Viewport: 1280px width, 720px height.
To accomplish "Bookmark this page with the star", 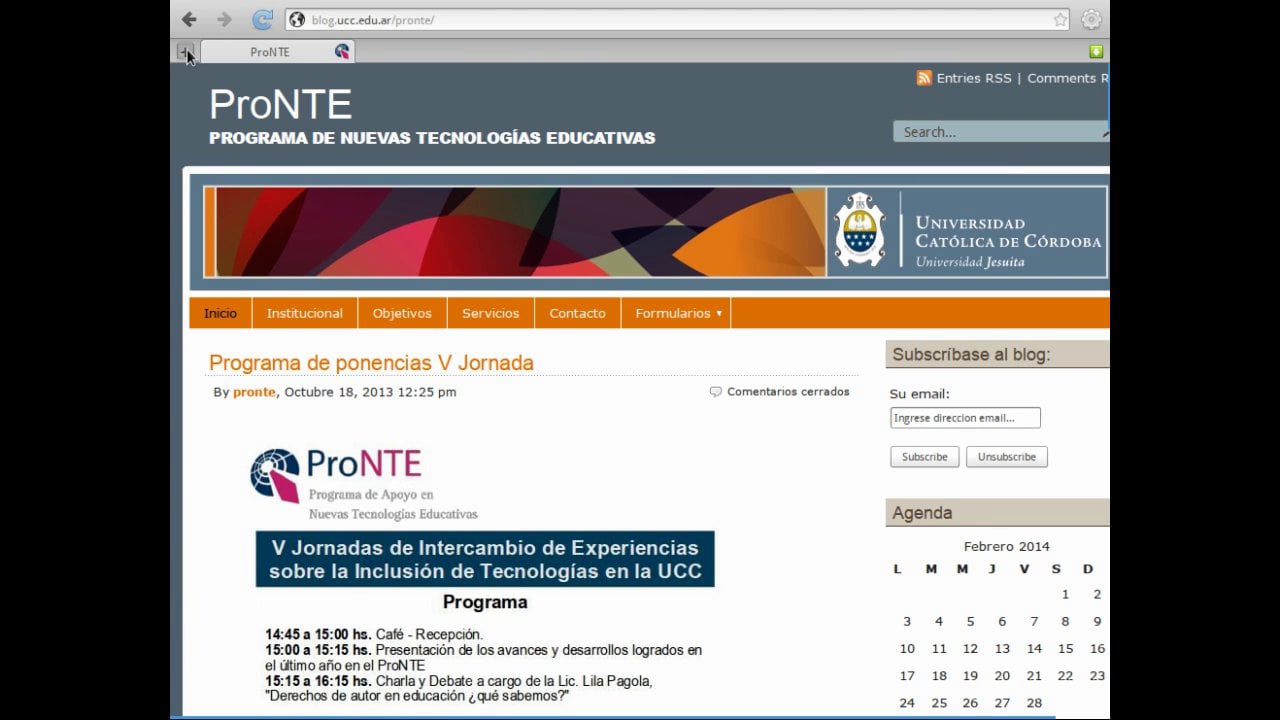I will tap(1060, 20).
